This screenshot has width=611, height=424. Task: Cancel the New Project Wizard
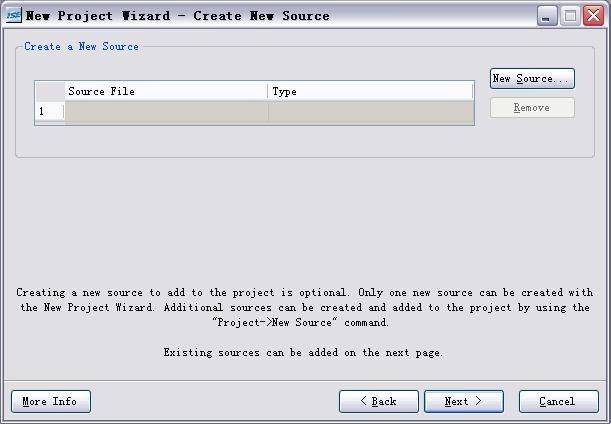pos(558,401)
